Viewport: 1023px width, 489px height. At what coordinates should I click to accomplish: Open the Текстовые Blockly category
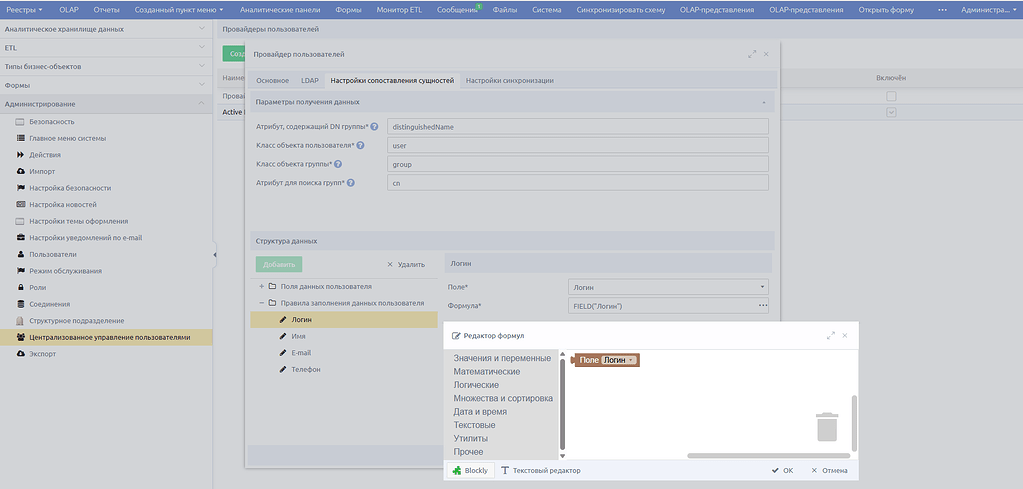[x=474, y=425]
